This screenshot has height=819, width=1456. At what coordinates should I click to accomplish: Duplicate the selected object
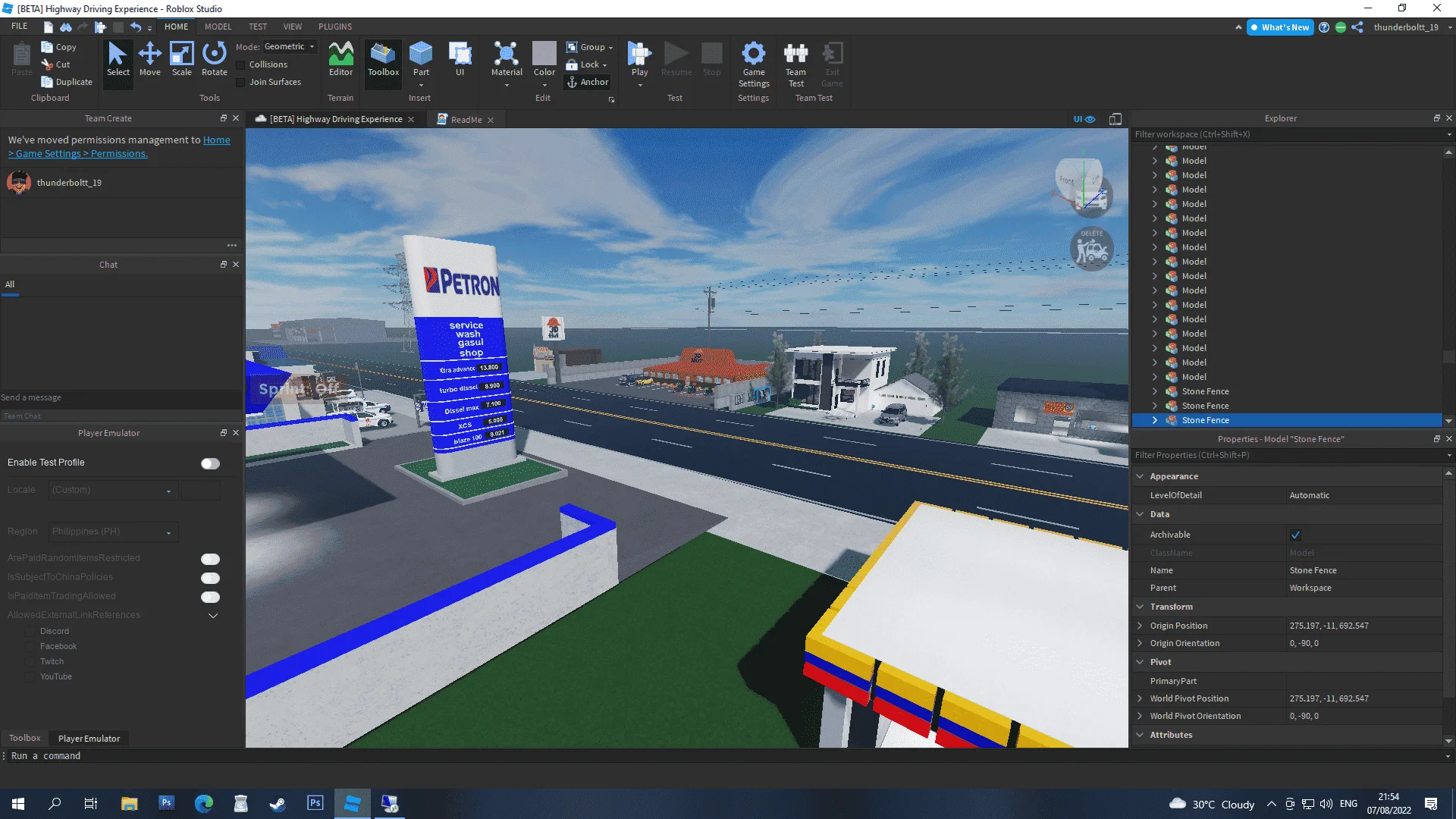click(67, 82)
